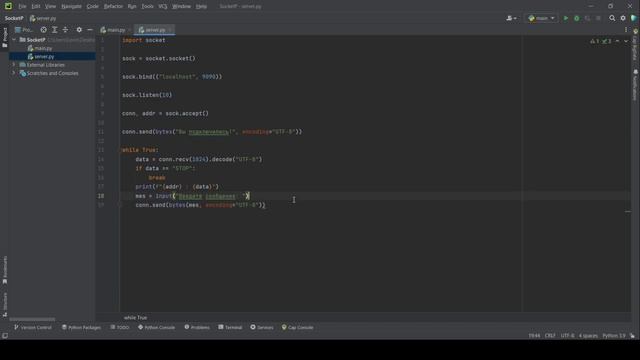Open the Project tool window stripe button
Screen dimensions: 640x360
pos(5,38)
